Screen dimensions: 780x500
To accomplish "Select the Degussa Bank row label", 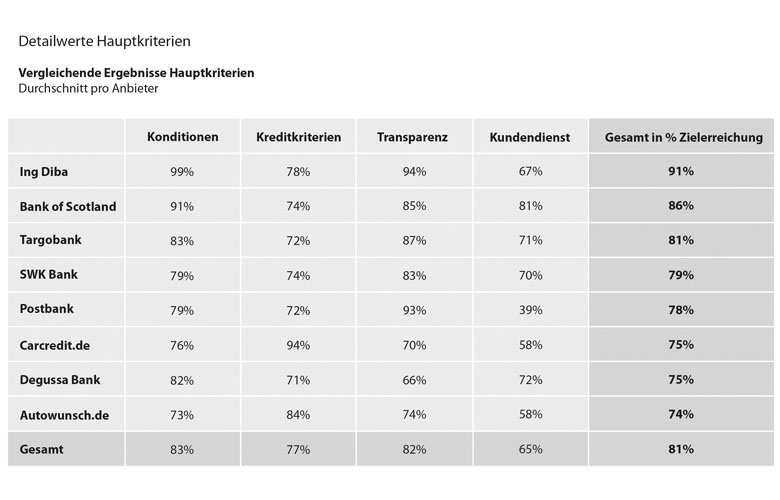I will click(x=60, y=380).
